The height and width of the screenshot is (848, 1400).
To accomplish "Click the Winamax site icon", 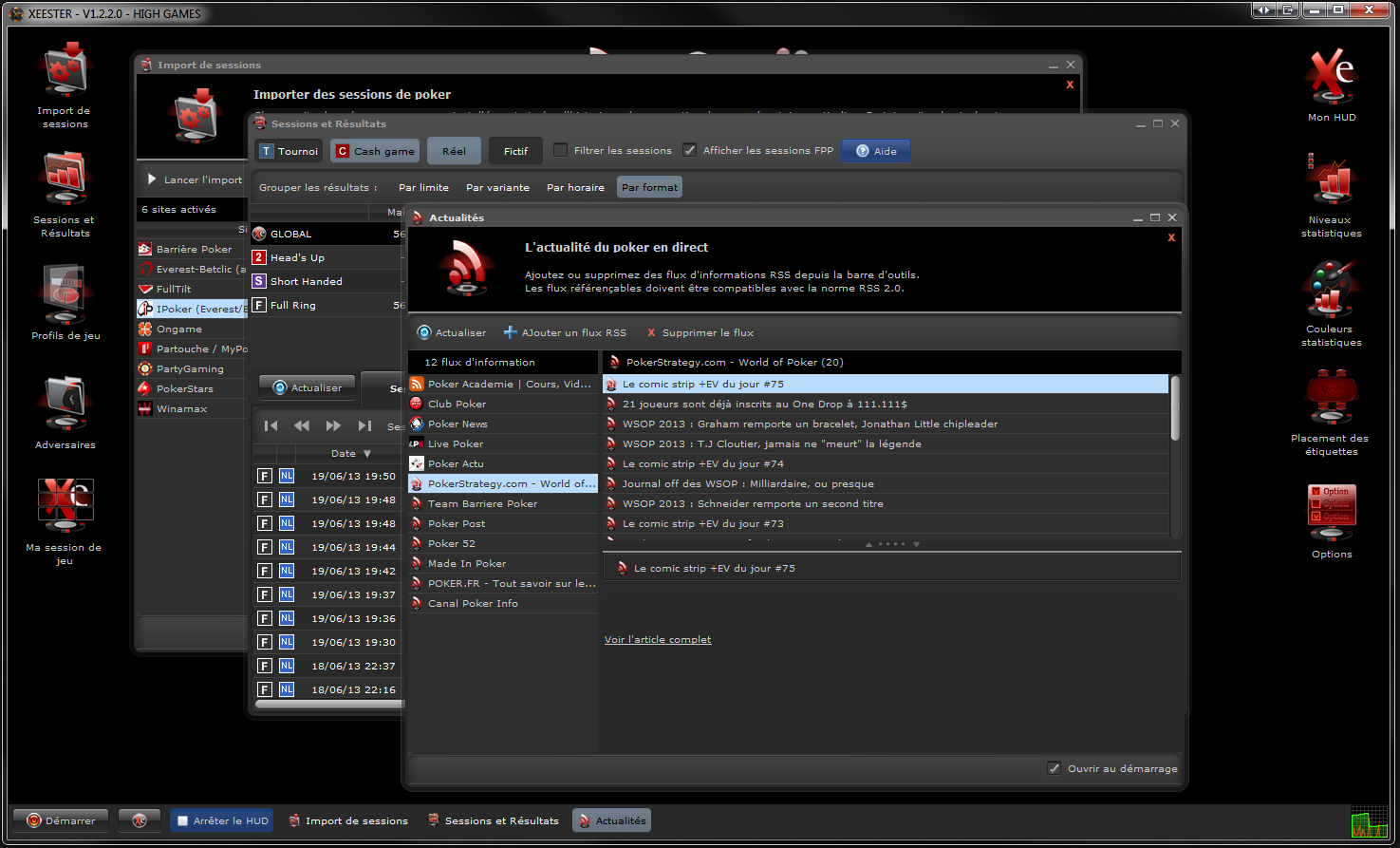I will click(x=144, y=408).
